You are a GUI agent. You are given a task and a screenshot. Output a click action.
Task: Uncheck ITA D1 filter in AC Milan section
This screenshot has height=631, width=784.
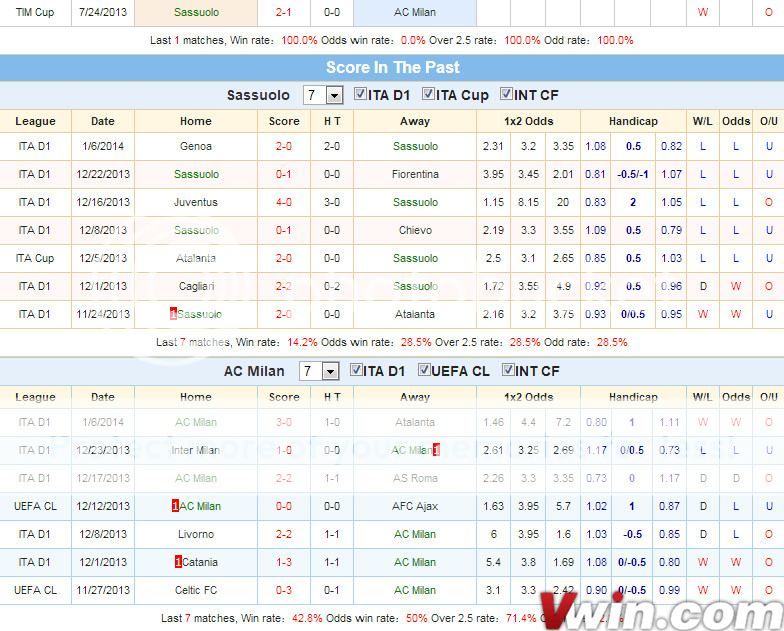coord(357,371)
